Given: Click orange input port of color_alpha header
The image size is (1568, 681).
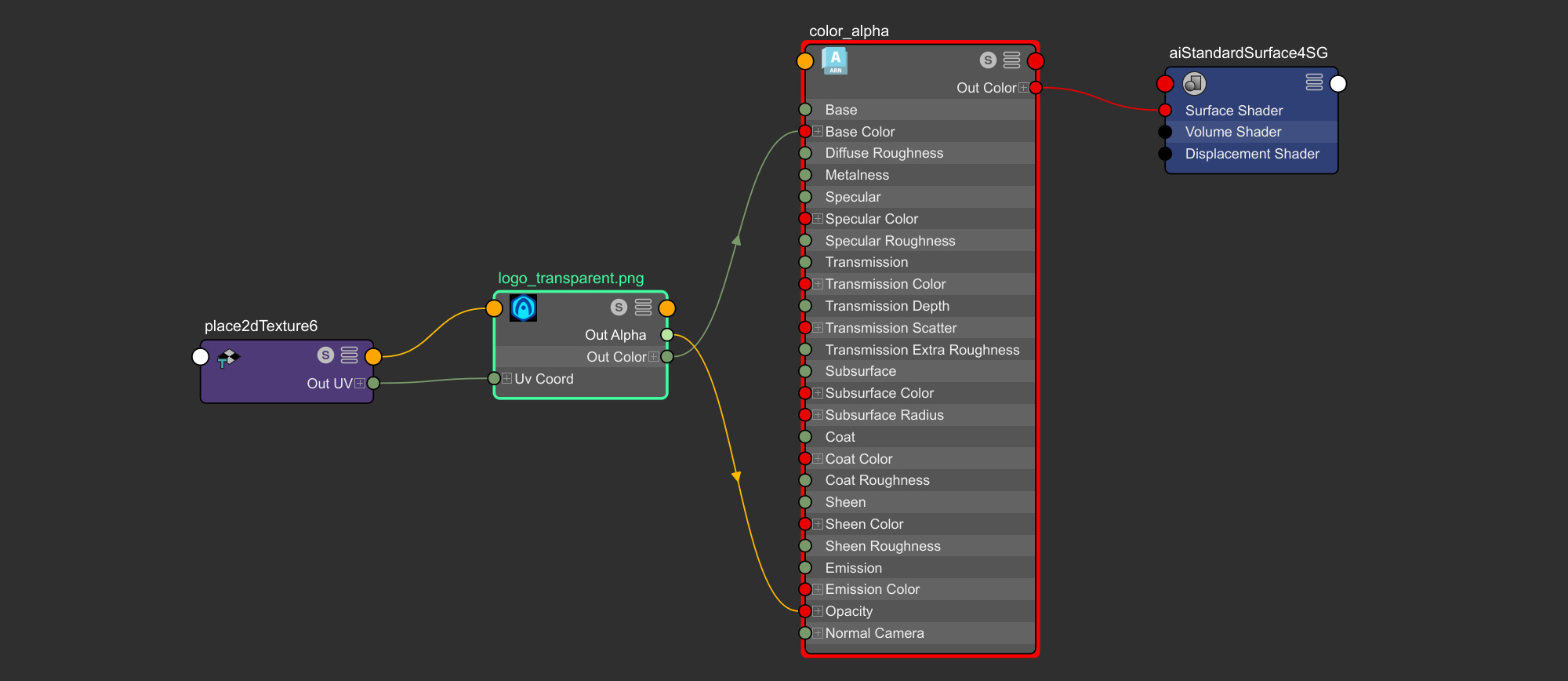Looking at the screenshot, I should point(805,61).
